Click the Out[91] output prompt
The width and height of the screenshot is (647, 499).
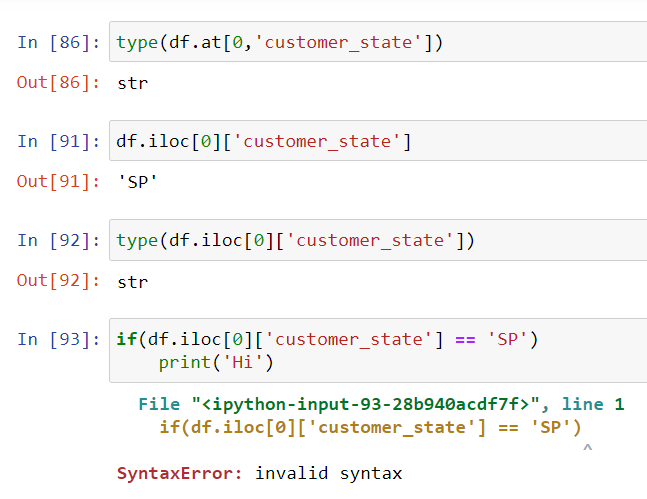(x=58, y=182)
